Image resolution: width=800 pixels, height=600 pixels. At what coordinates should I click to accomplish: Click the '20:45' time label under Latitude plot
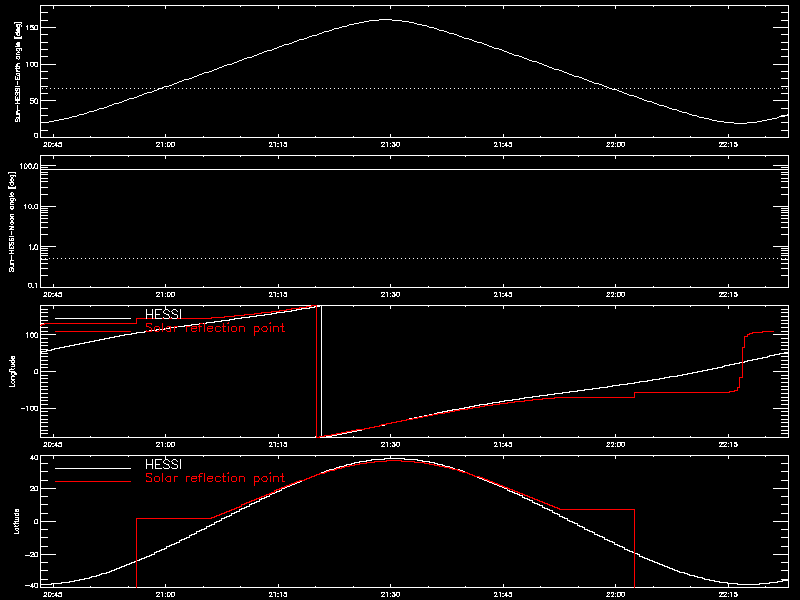53,594
